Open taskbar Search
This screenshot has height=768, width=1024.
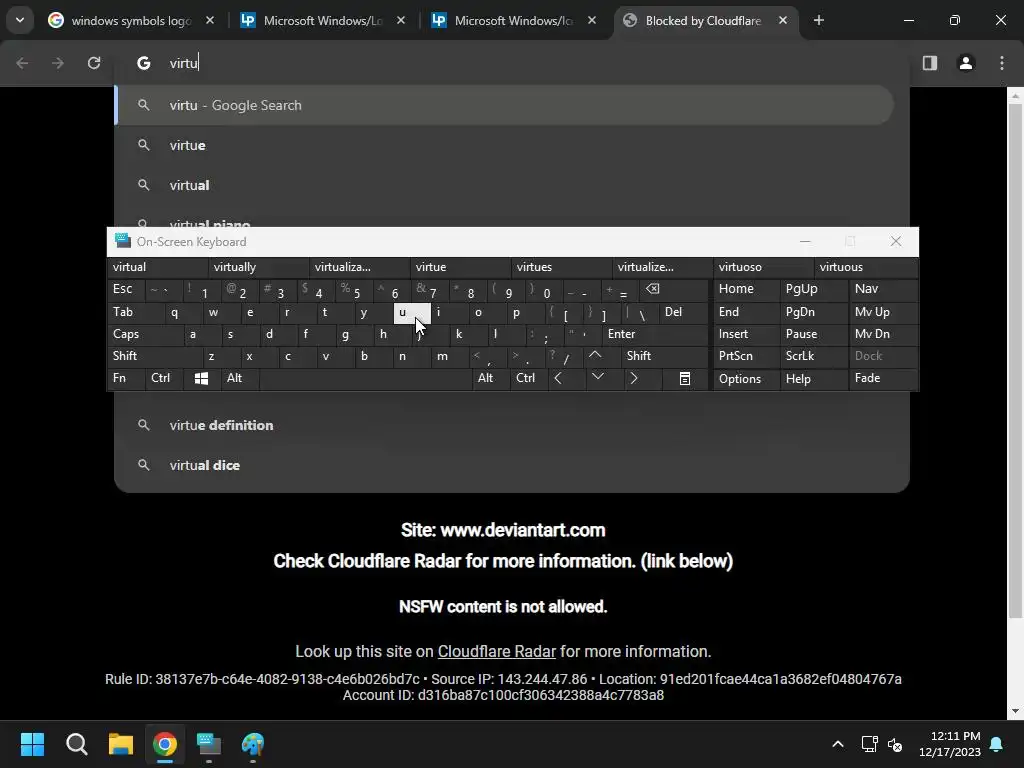point(76,744)
